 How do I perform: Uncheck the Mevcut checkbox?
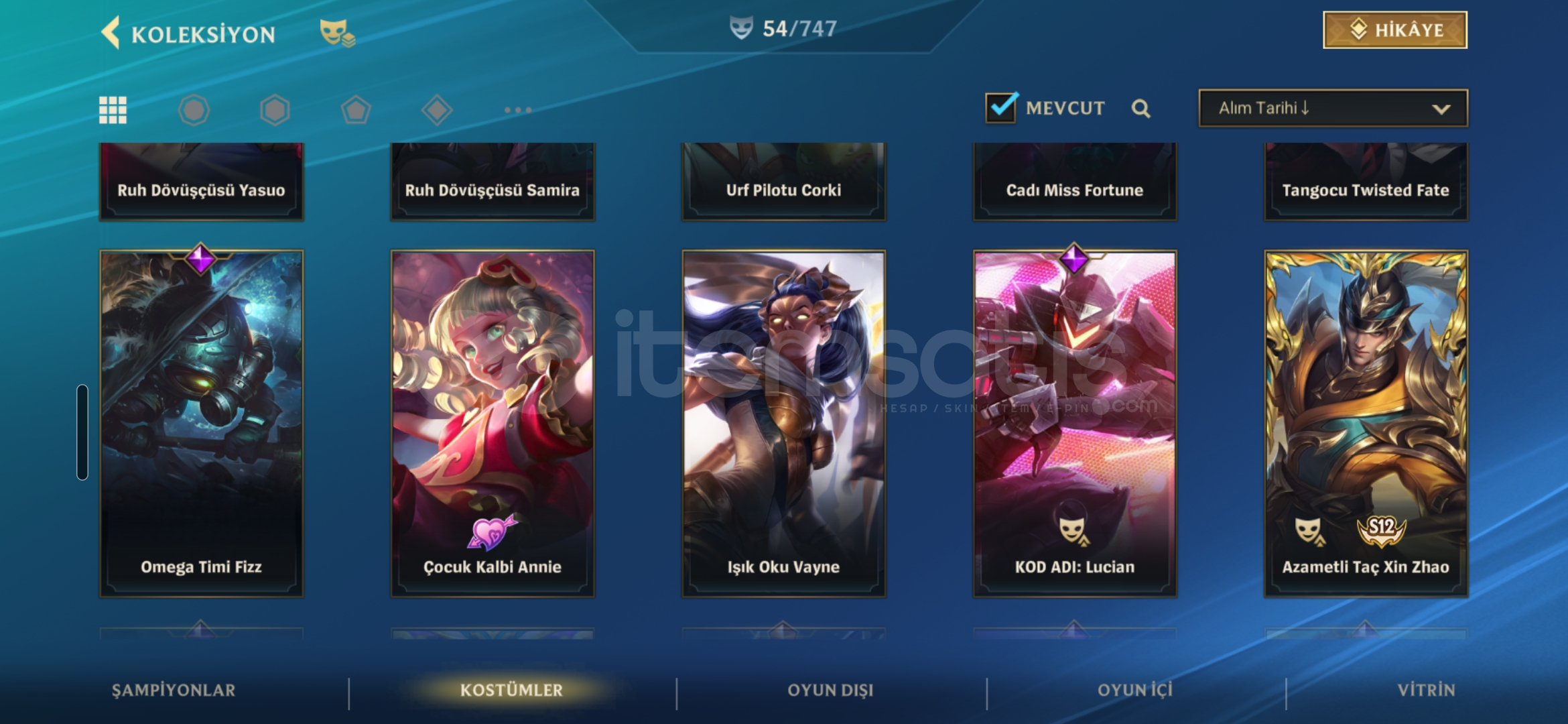[1002, 107]
